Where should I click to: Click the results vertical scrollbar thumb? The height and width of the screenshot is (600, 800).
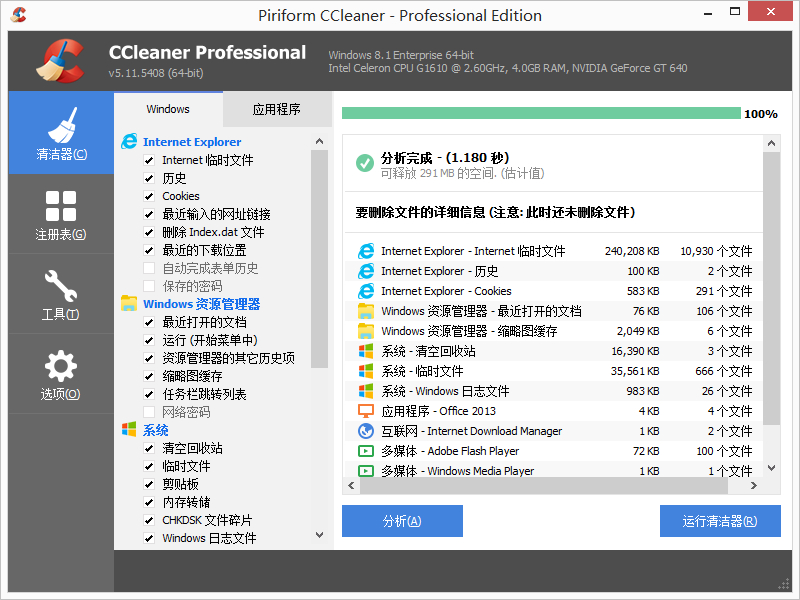click(x=771, y=288)
